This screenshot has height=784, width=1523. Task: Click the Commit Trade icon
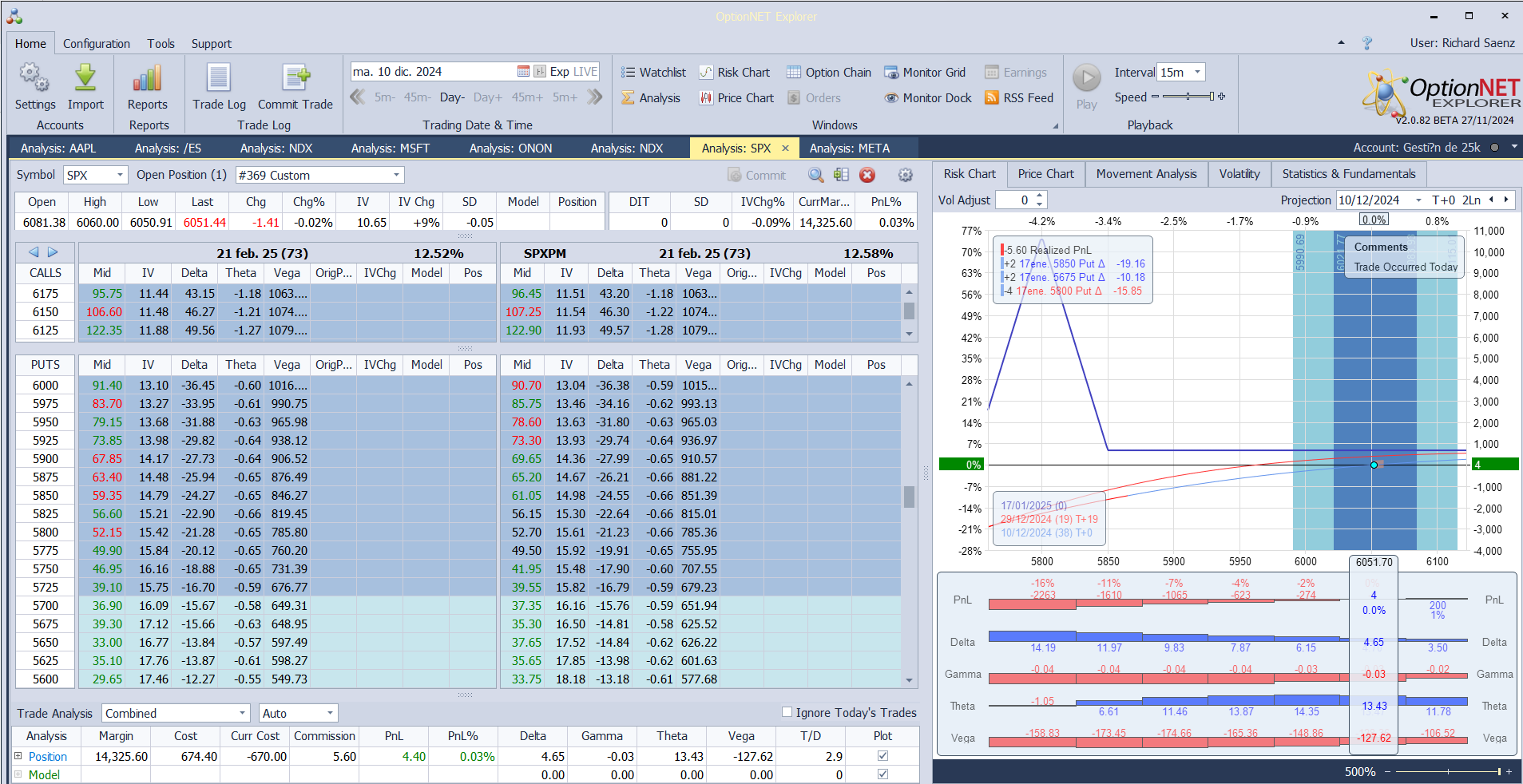[295, 78]
